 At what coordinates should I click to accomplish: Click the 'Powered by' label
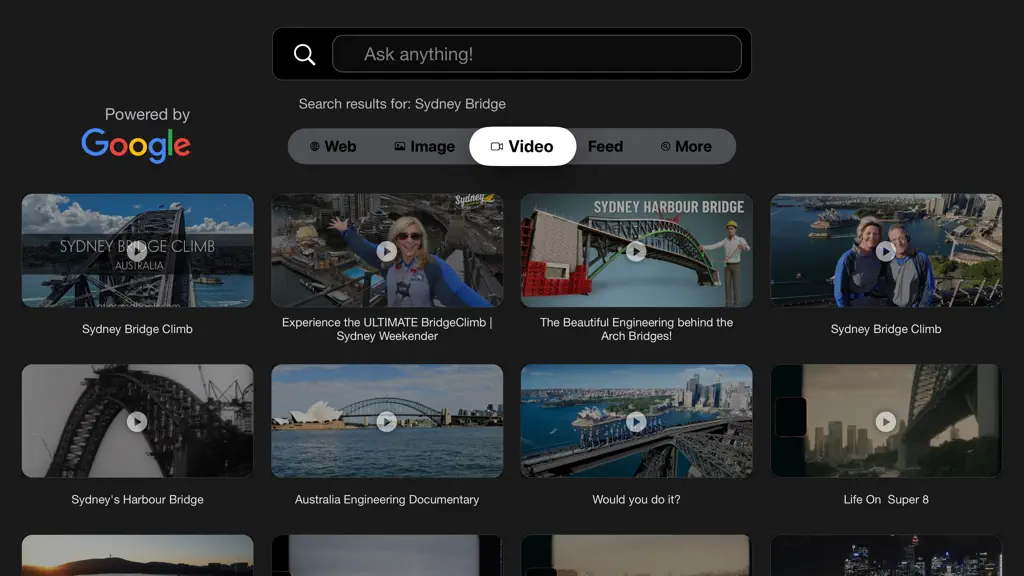(x=147, y=114)
